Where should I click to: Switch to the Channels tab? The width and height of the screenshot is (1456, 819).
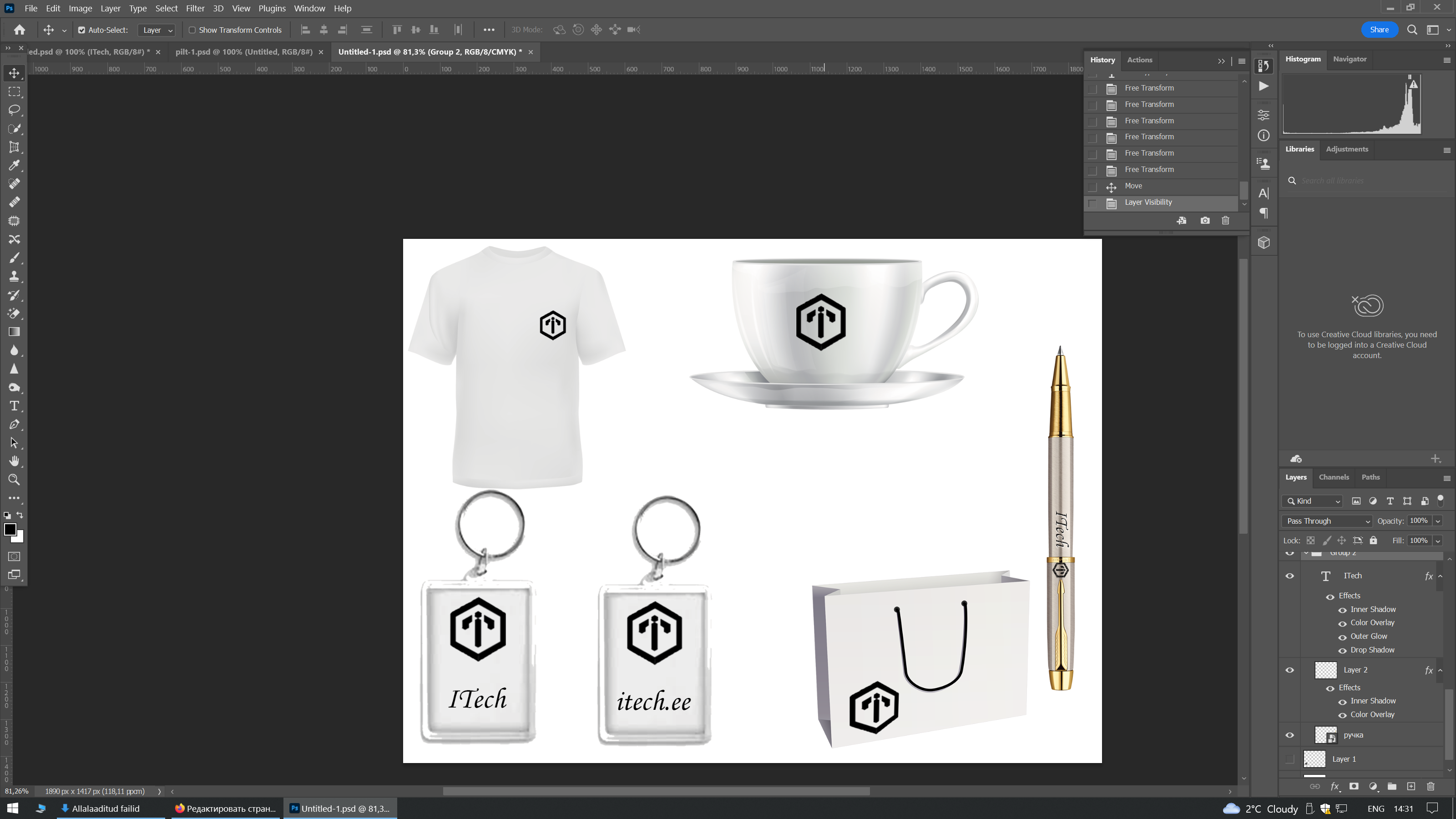(1334, 477)
